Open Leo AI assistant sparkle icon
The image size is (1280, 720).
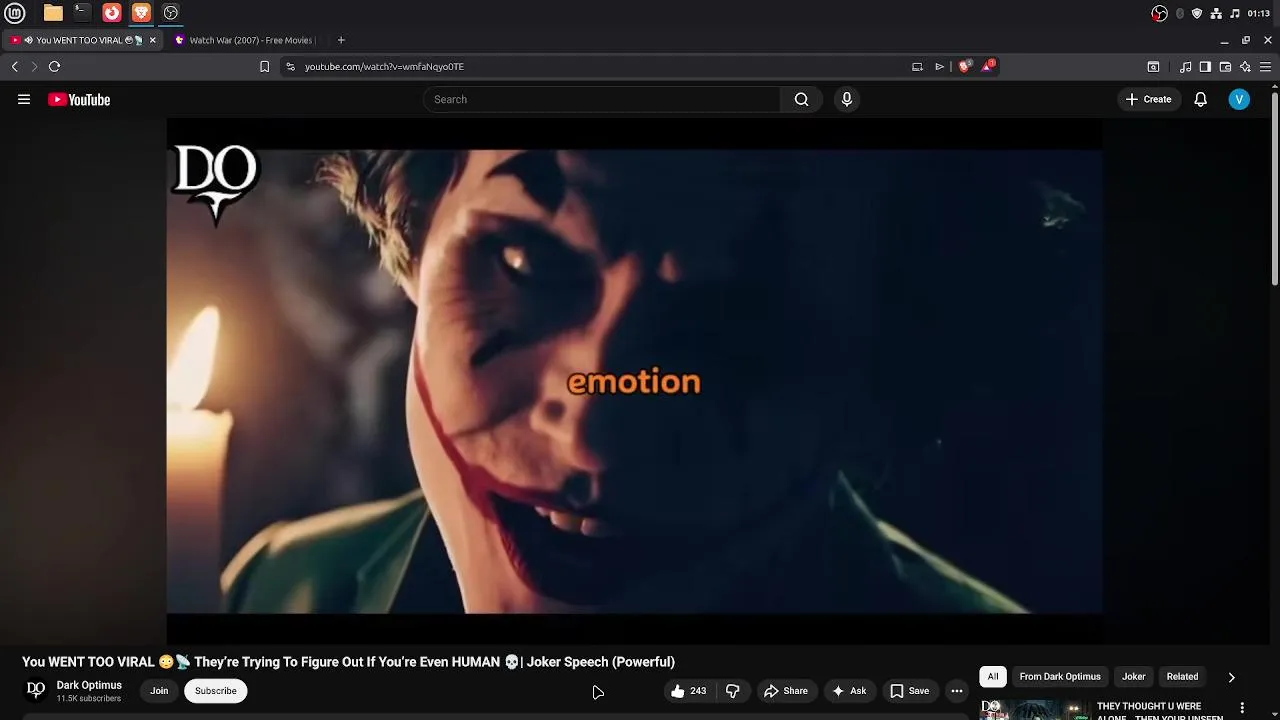1245,66
